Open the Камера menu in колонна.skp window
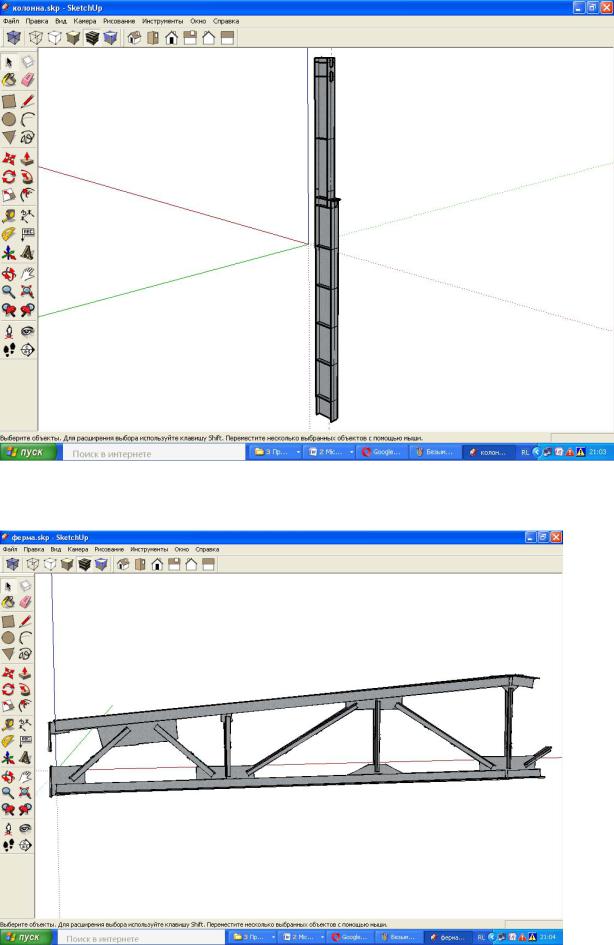 [x=84, y=21]
